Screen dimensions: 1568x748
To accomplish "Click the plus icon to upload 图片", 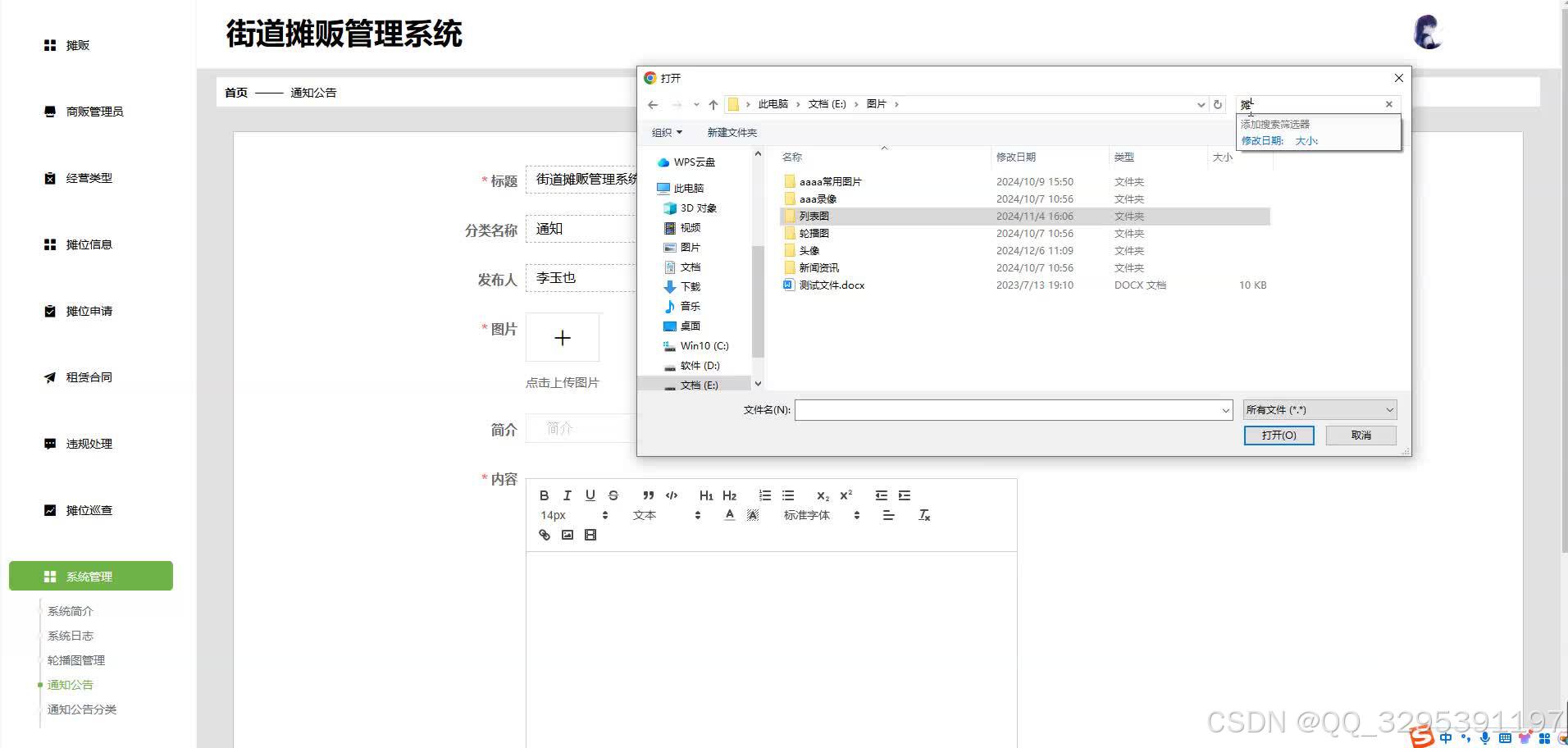I will [563, 337].
